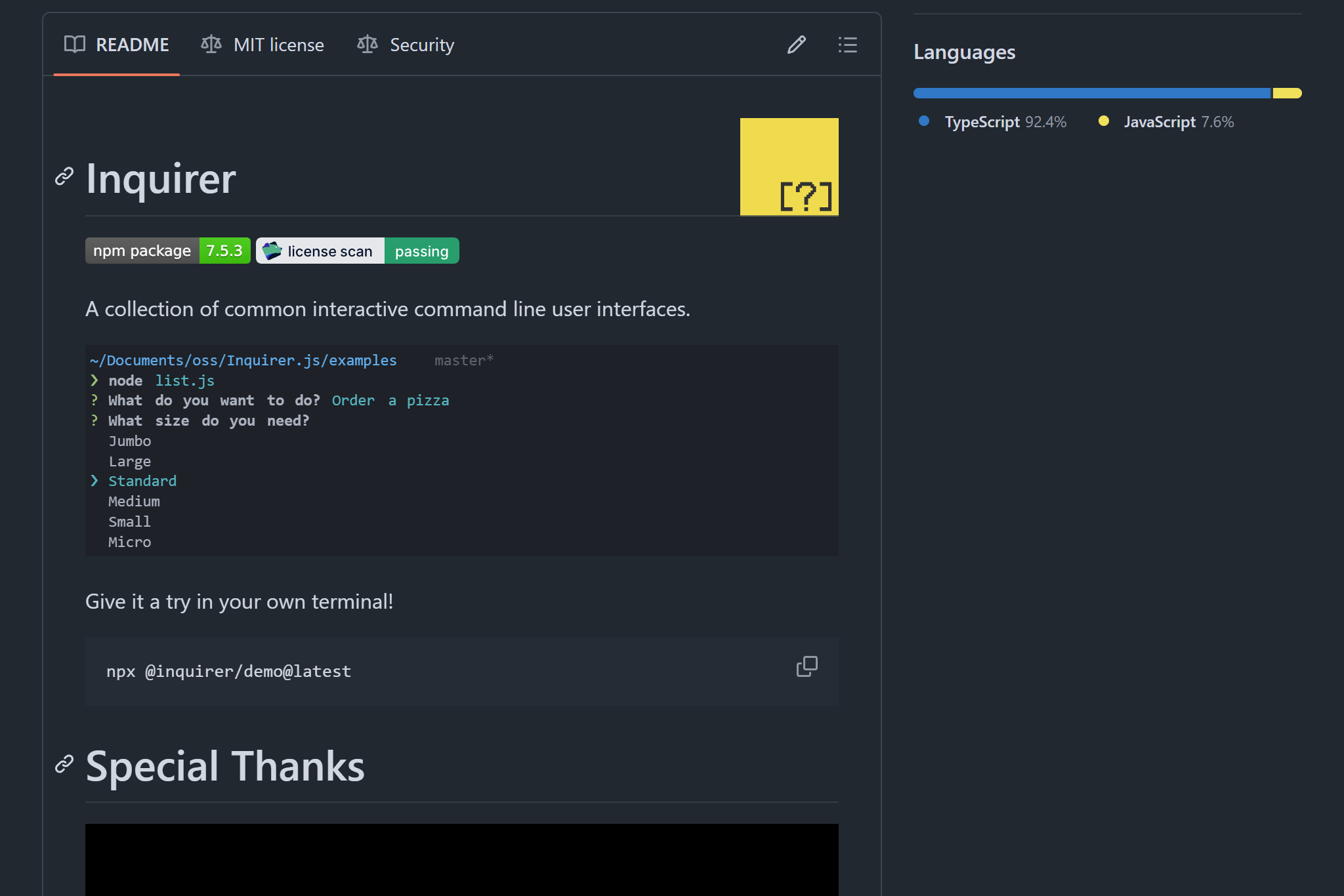Click the scales icon beside MIT license
1344x896 pixels.
(211, 45)
